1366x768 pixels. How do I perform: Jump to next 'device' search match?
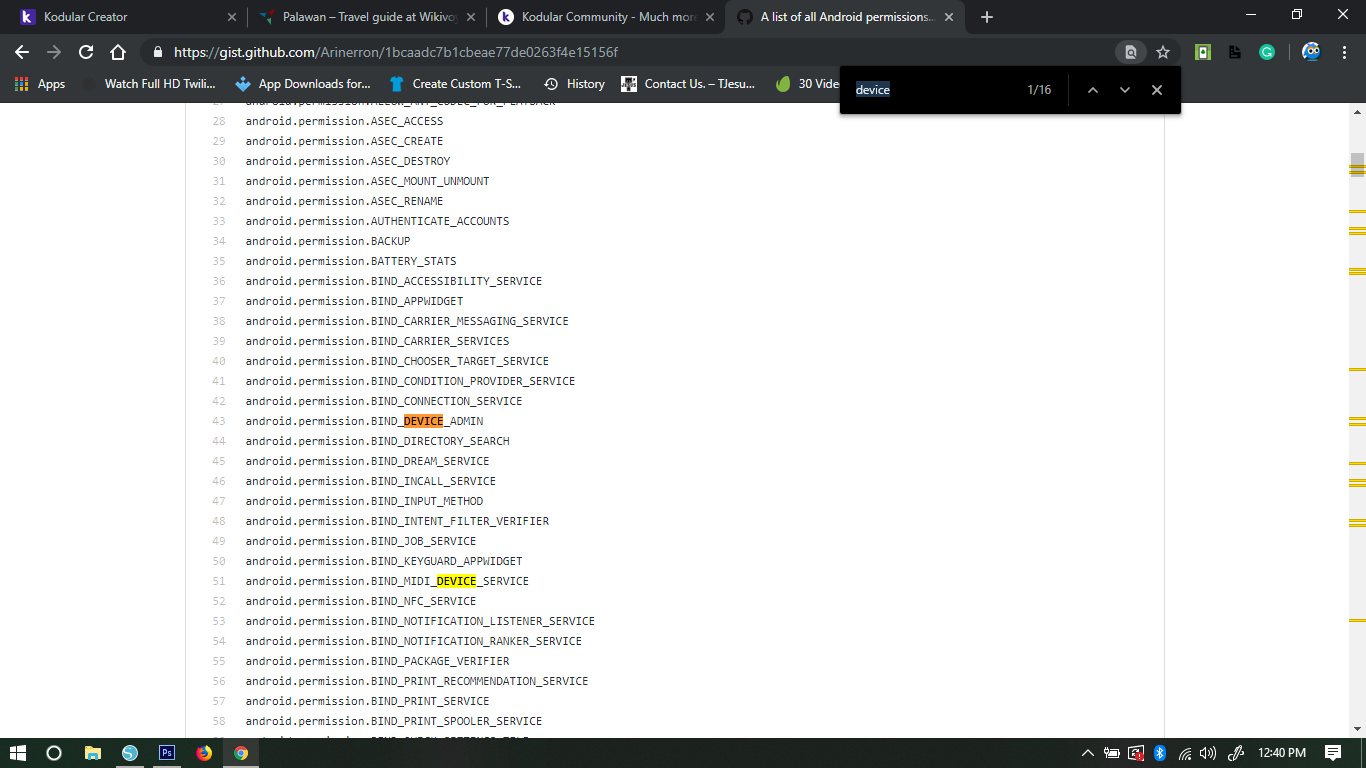(1125, 90)
